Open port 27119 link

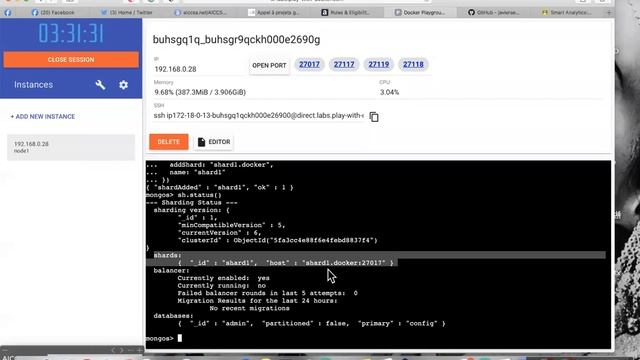[x=378, y=64]
